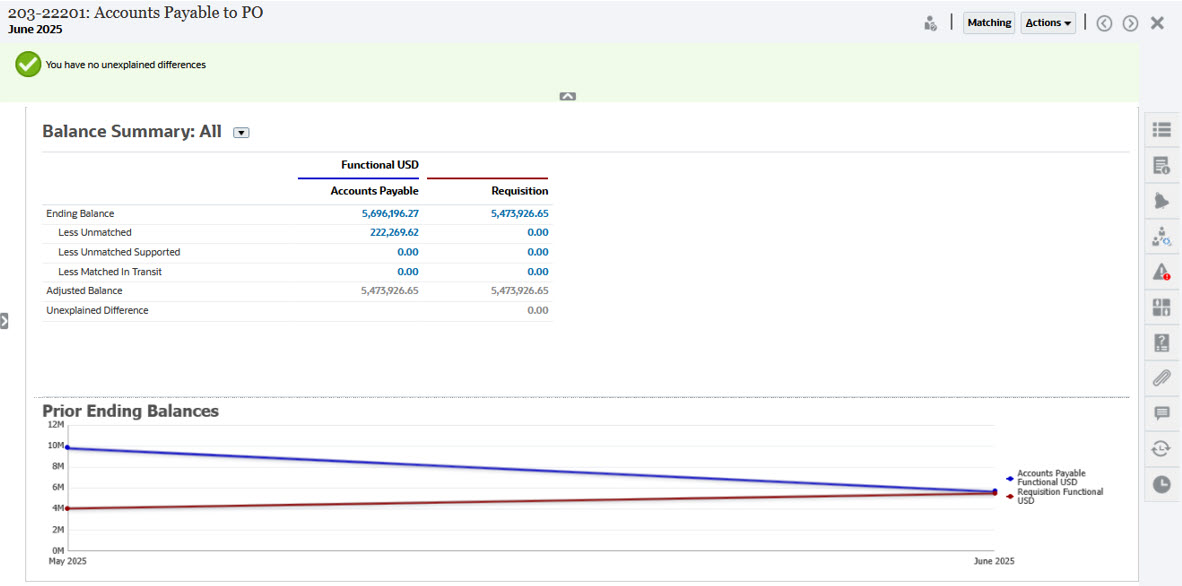Click Functional USD header label
This screenshot has width=1182, height=586.
click(x=380, y=164)
